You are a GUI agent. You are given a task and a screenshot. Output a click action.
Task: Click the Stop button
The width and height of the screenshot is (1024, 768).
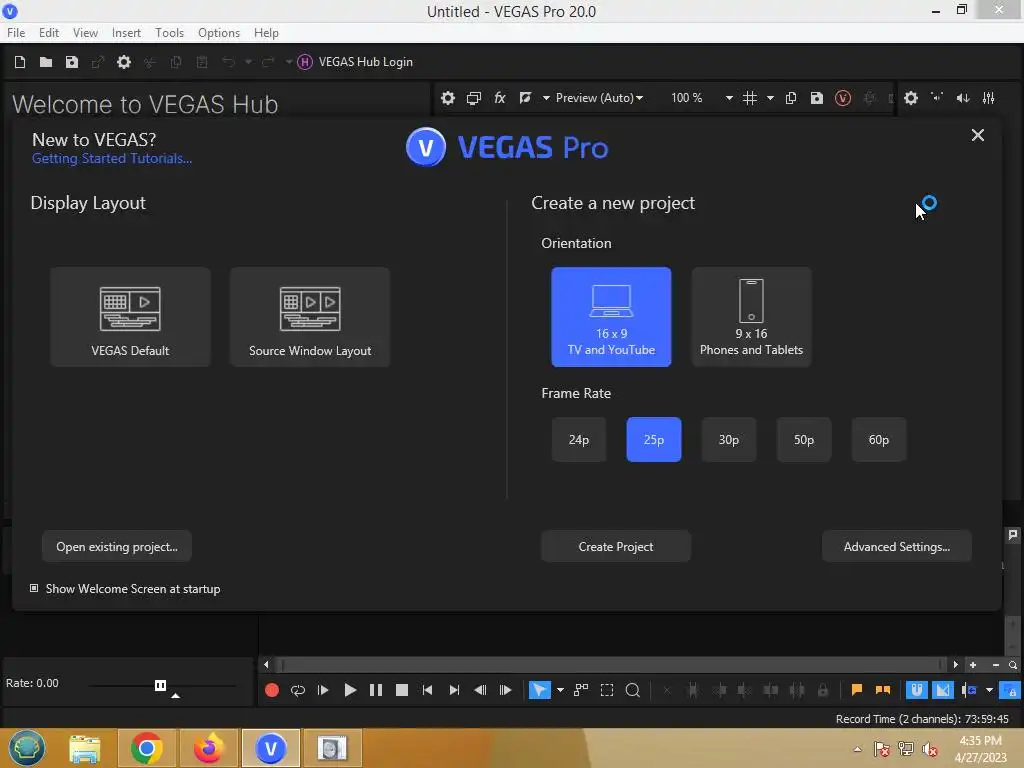(402, 690)
